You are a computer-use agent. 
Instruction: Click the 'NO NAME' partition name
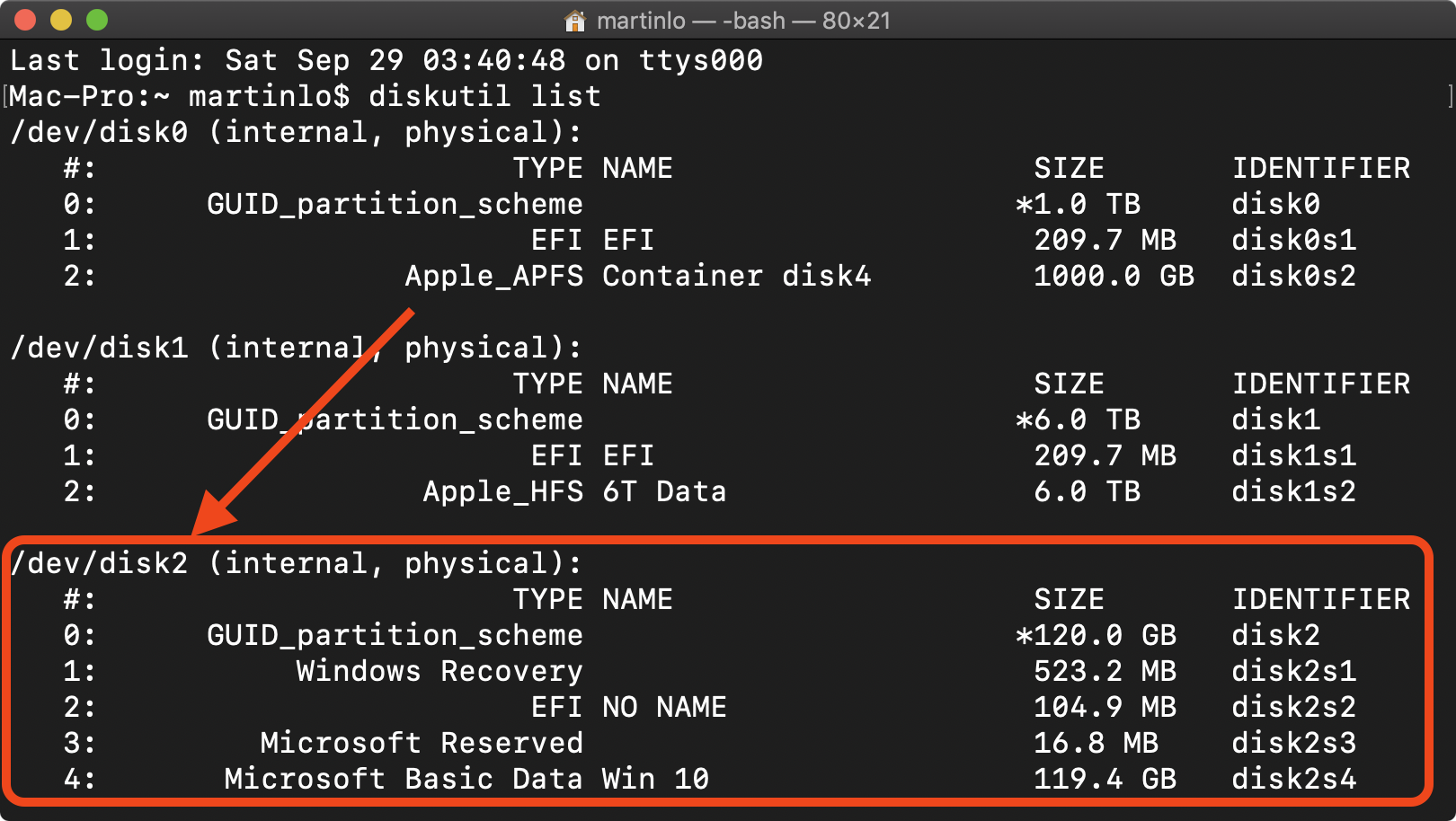pyautogui.click(x=664, y=707)
